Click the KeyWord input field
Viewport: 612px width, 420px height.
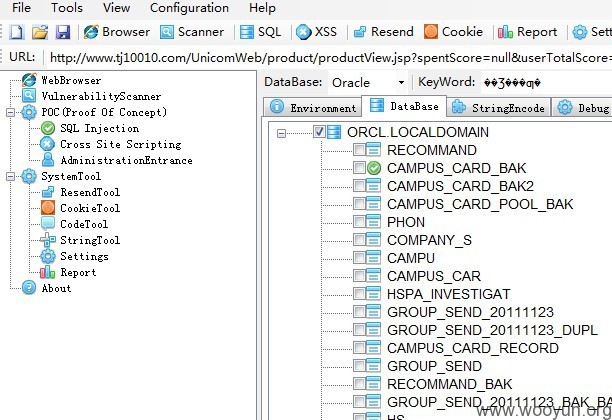546,82
